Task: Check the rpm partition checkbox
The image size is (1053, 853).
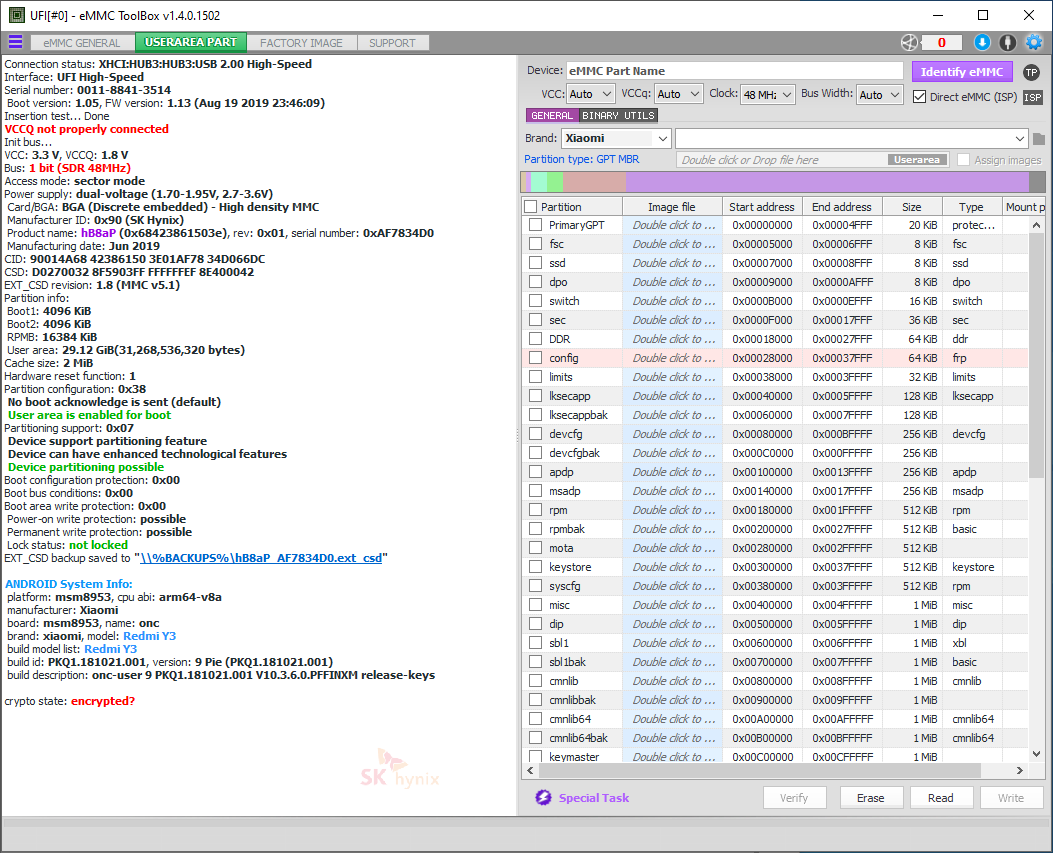Action: (535, 510)
